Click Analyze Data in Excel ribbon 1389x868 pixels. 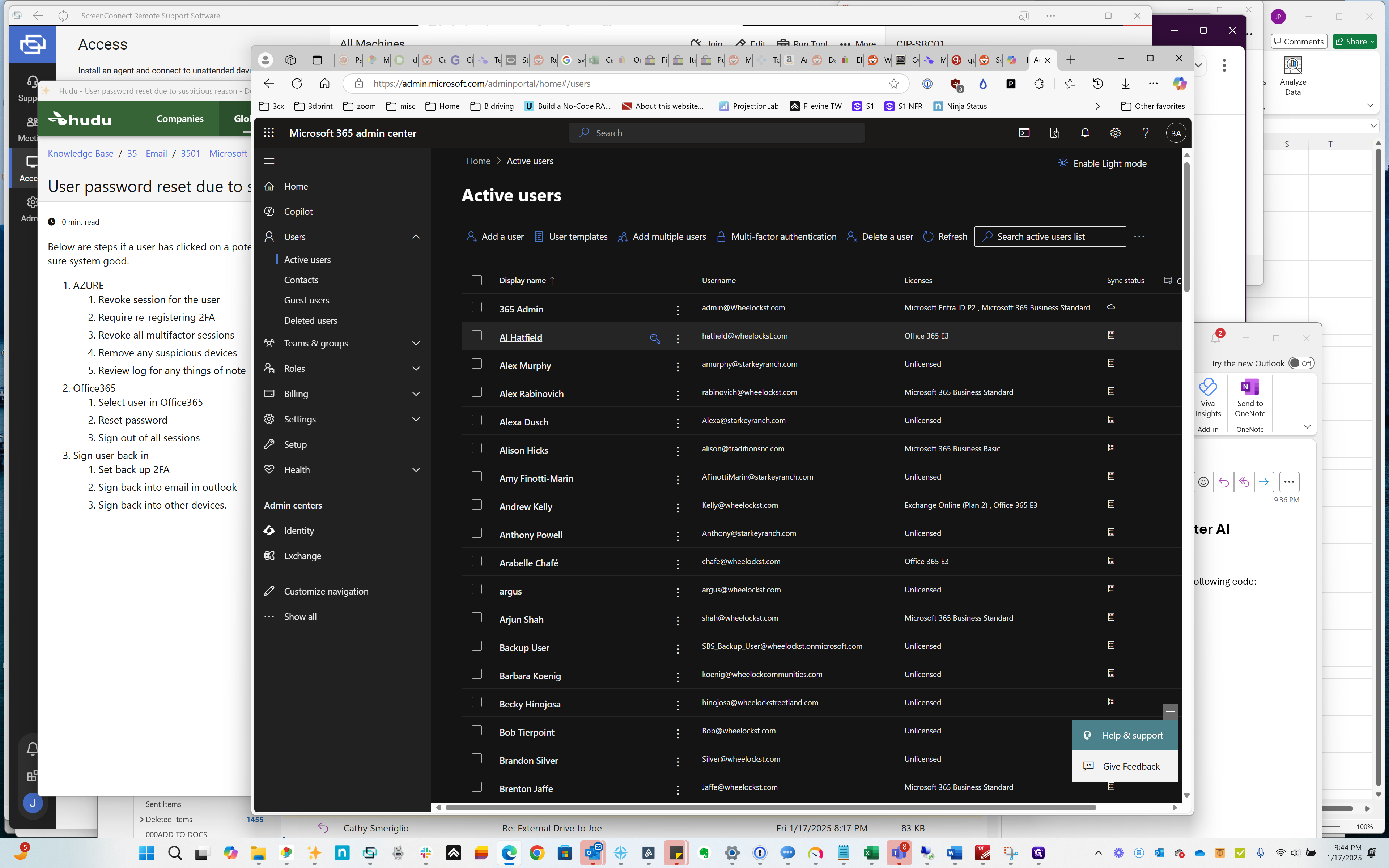pyautogui.click(x=1292, y=76)
